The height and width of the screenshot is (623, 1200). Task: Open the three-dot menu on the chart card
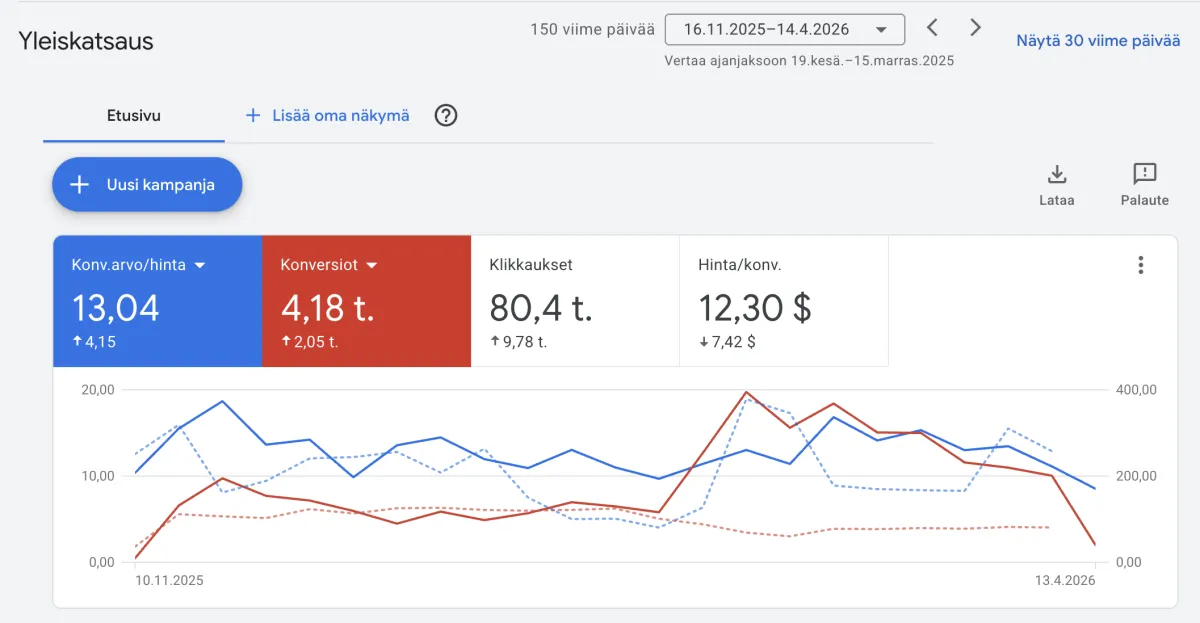click(x=1141, y=265)
